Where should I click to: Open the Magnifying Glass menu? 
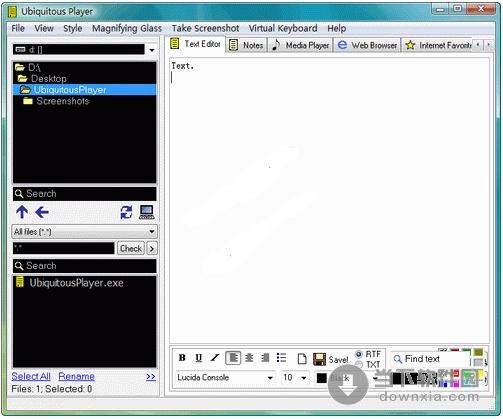pyautogui.click(x=127, y=28)
